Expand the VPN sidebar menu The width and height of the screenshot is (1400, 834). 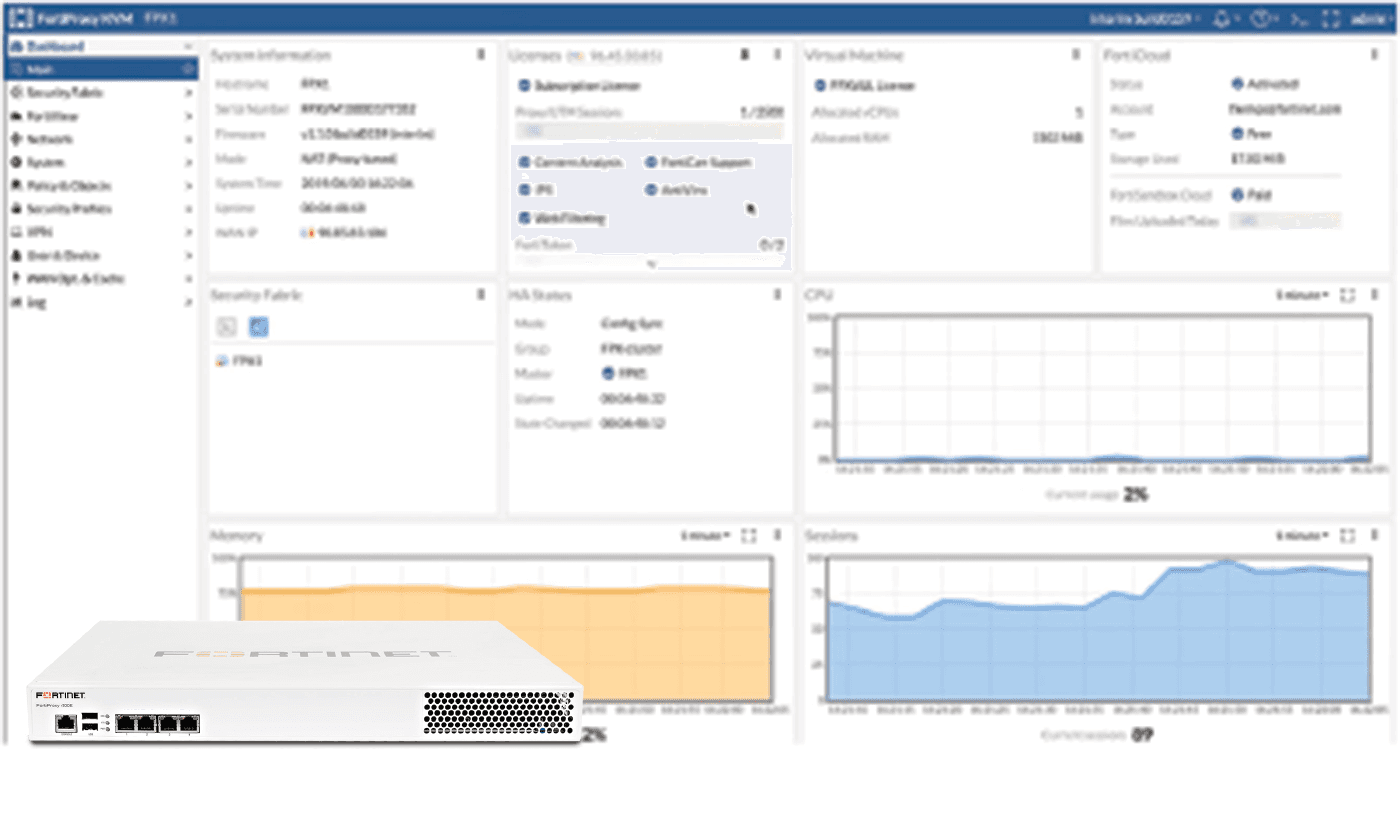(x=101, y=232)
